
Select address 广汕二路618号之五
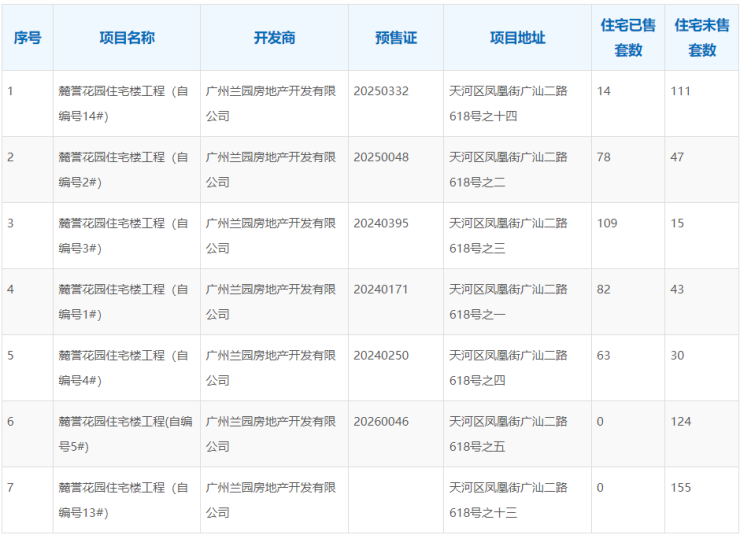click(508, 434)
